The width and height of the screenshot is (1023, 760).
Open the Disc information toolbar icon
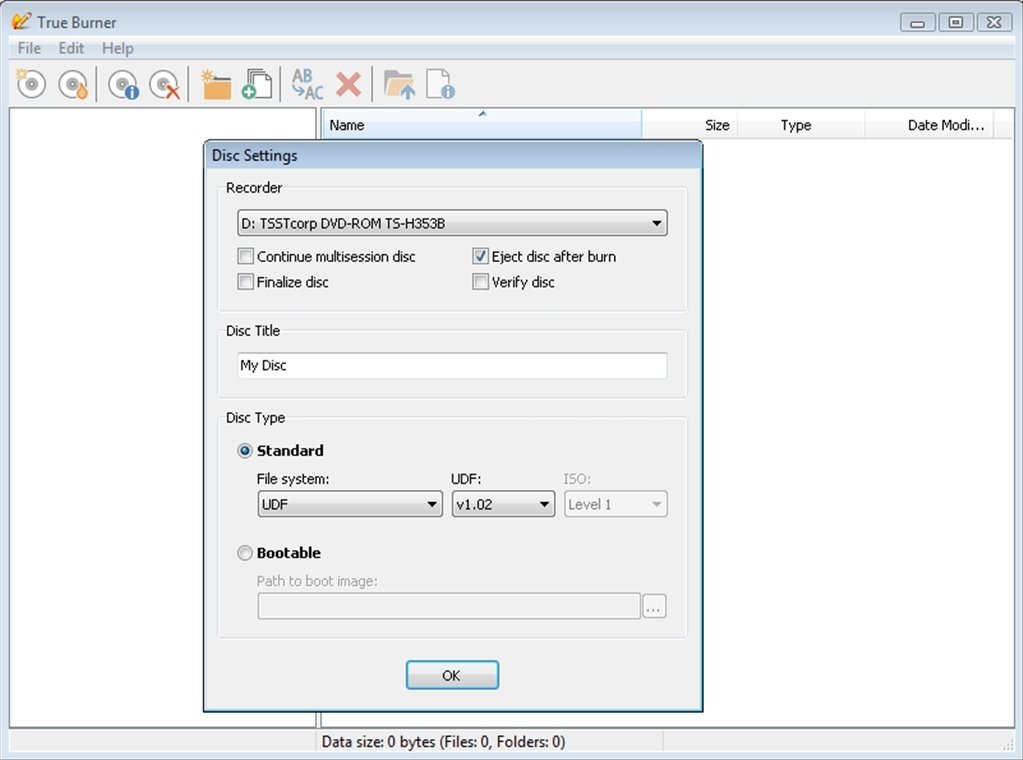[x=123, y=84]
